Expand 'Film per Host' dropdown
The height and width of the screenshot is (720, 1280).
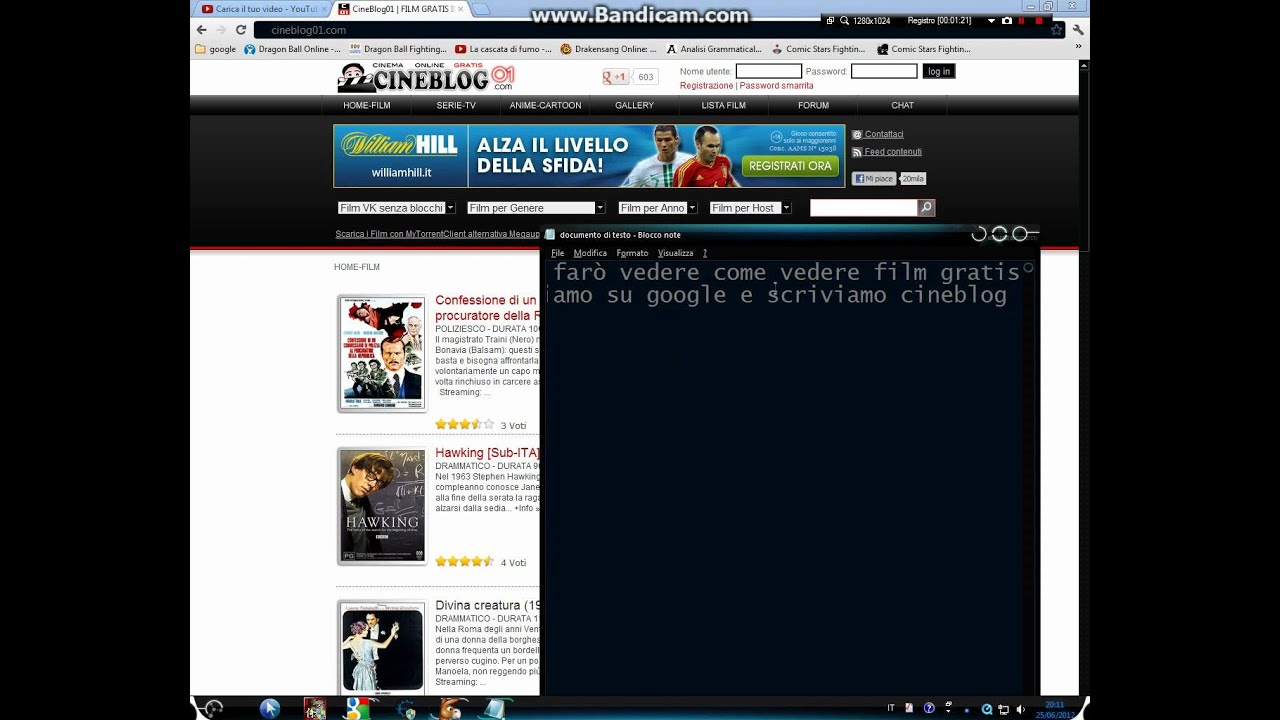(x=750, y=208)
